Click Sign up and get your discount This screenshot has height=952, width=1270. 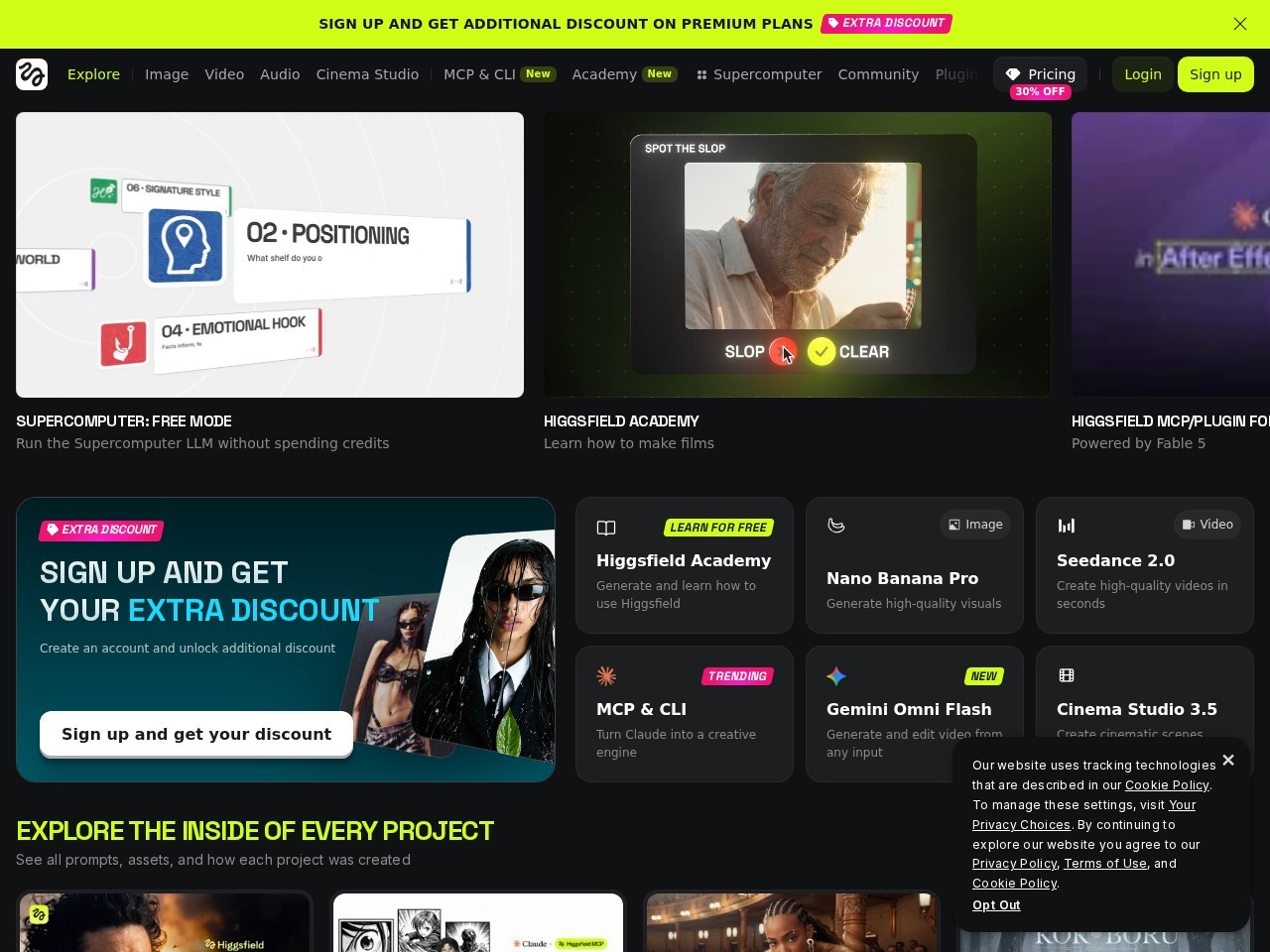[x=196, y=734]
